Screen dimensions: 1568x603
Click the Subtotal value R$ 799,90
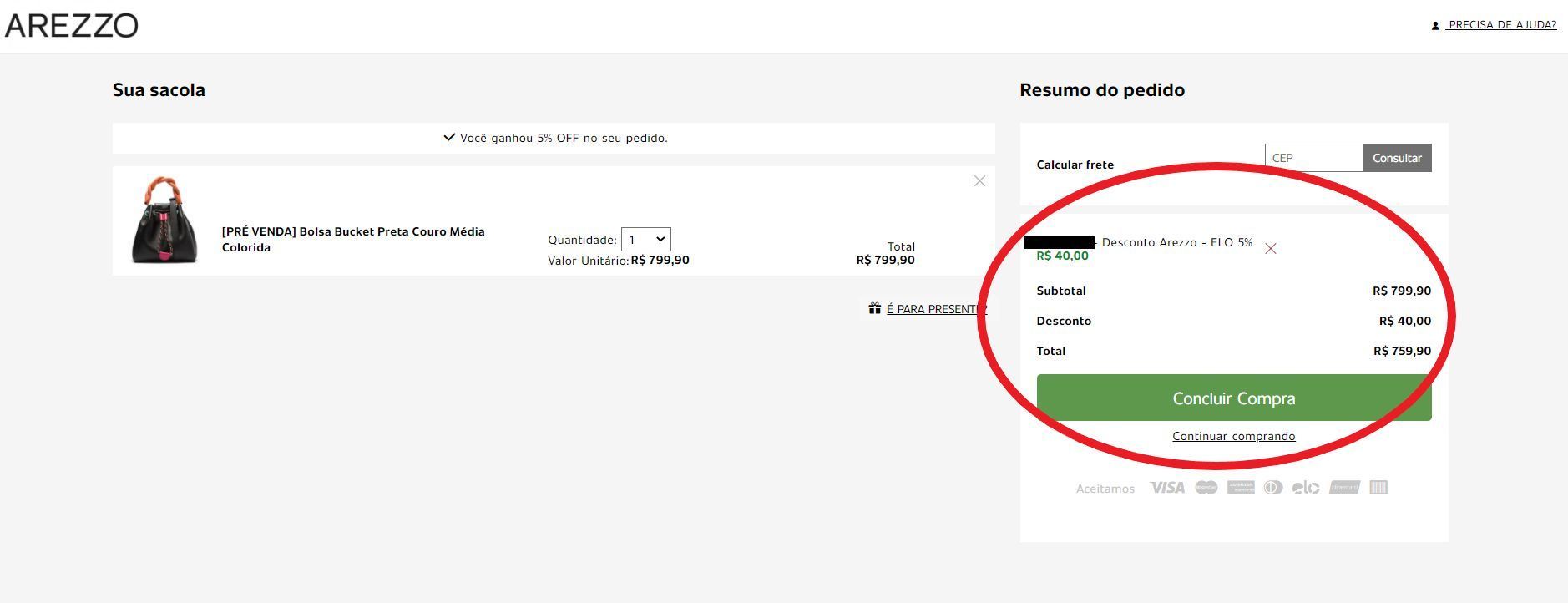coord(1402,291)
